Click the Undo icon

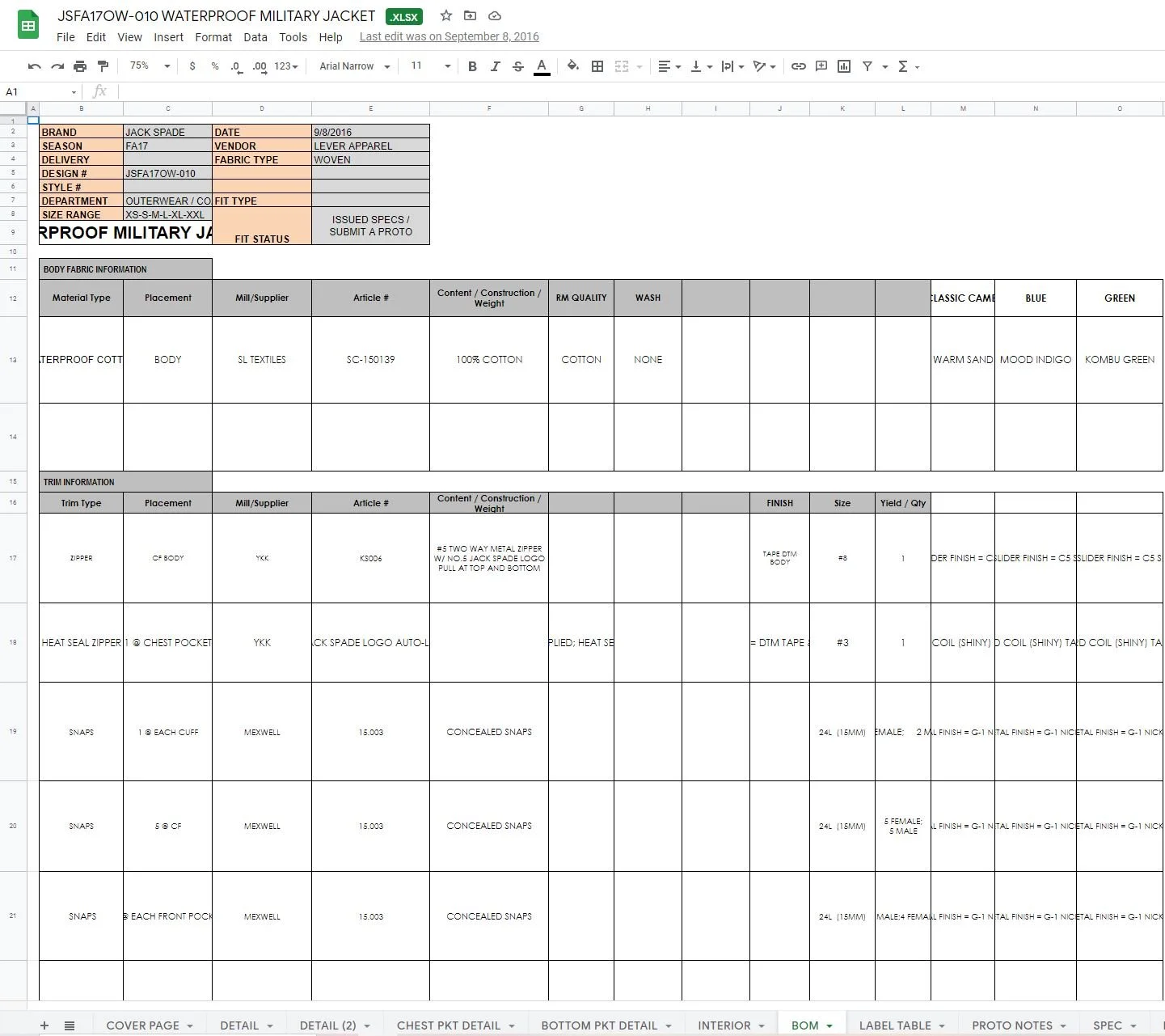point(34,66)
